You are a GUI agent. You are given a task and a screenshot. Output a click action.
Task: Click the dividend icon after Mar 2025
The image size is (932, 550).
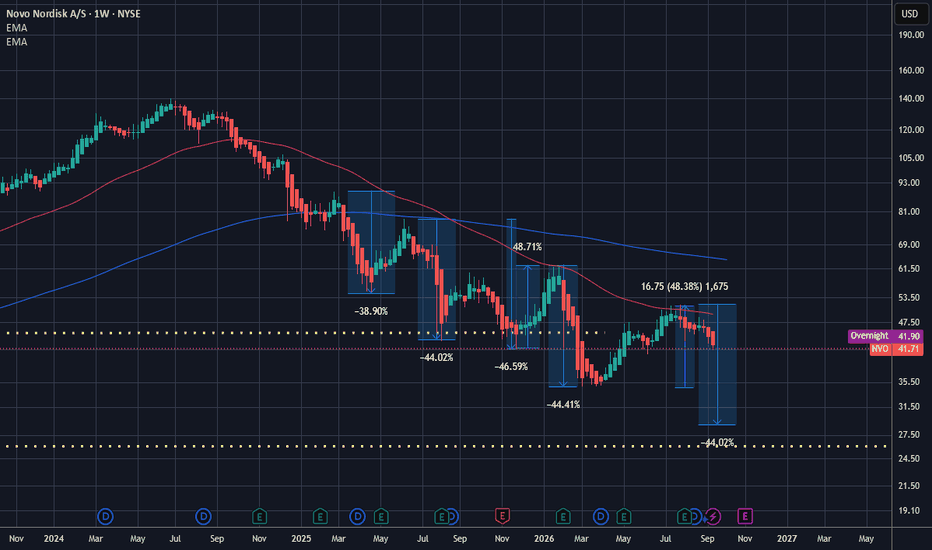click(x=357, y=516)
